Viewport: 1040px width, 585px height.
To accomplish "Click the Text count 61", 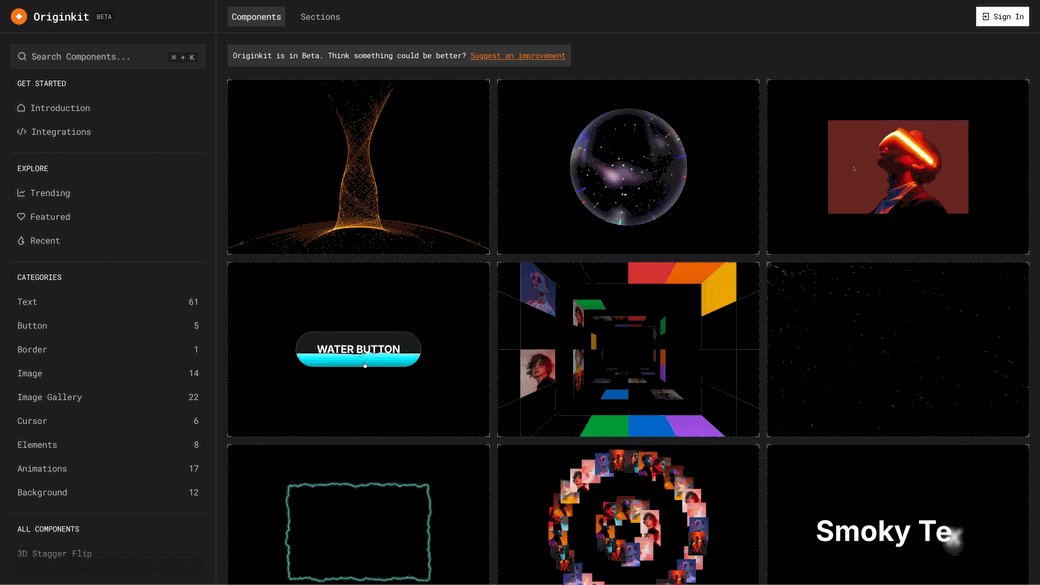I will point(193,301).
